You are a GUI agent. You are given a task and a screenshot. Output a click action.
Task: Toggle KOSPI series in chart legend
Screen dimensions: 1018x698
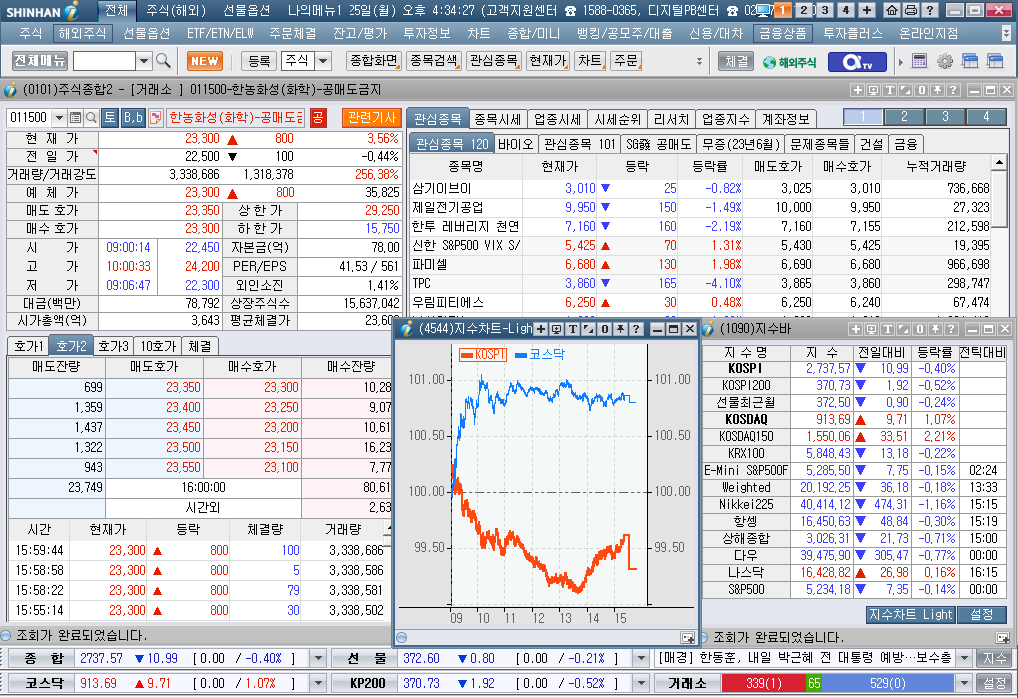point(482,355)
